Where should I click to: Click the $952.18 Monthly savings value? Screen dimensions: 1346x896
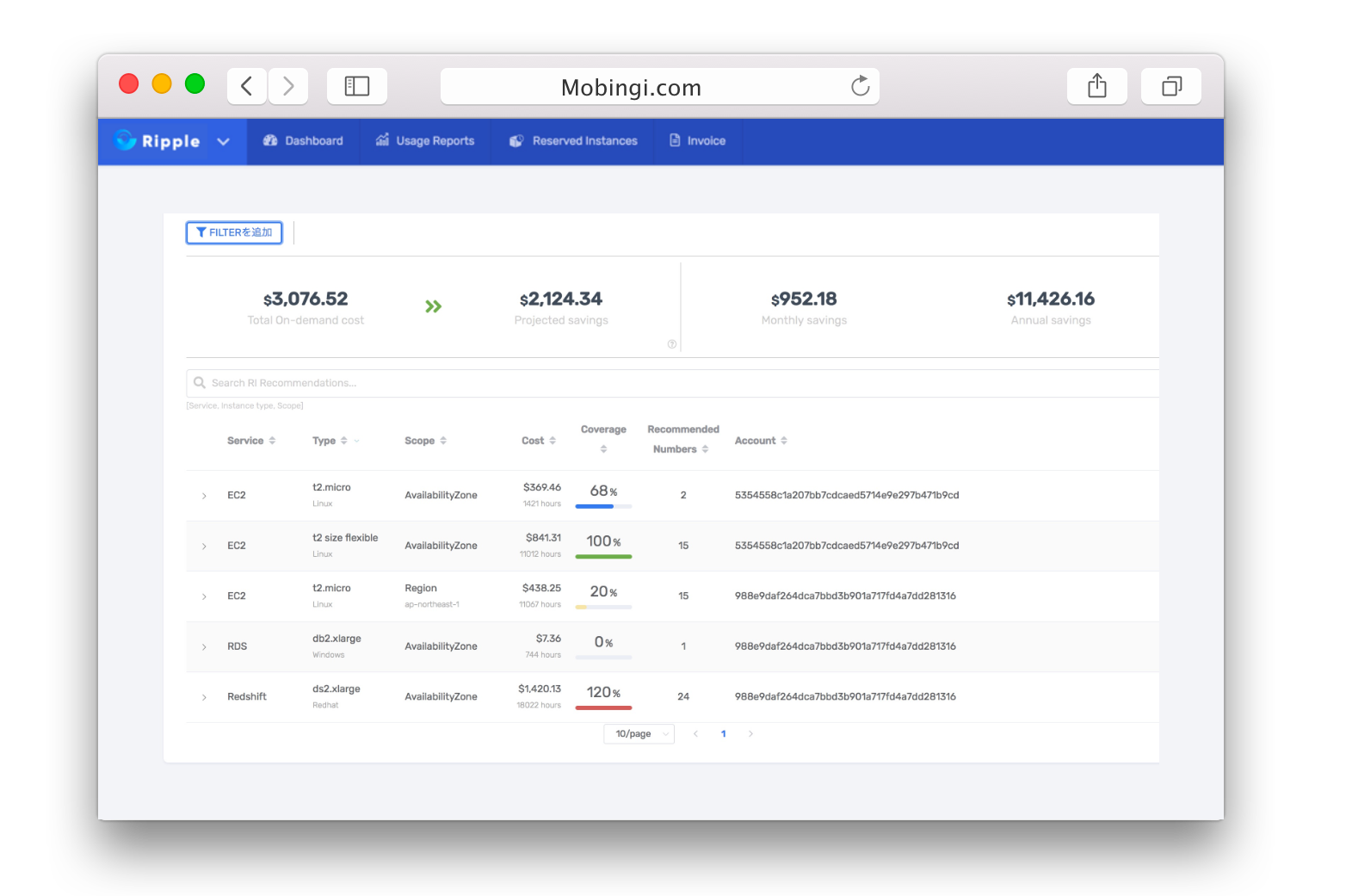pyautogui.click(x=804, y=299)
